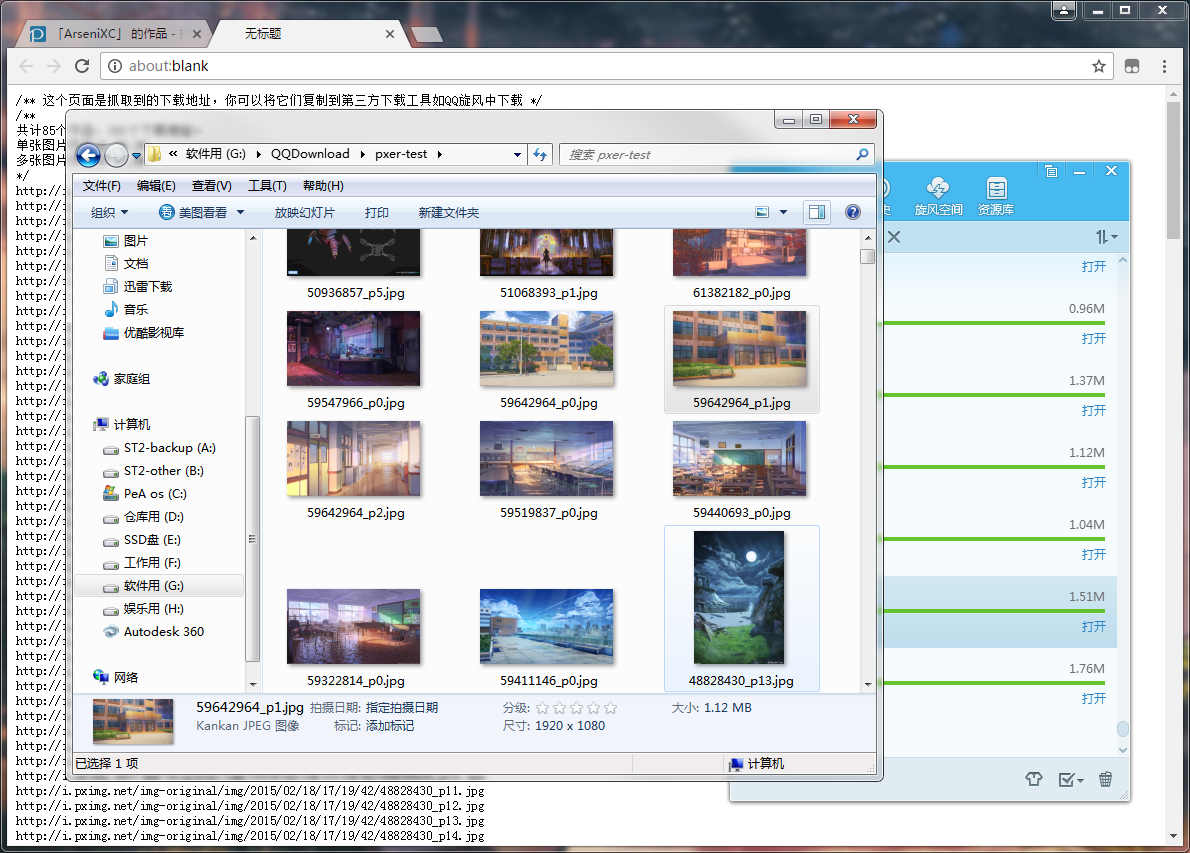Expand breadcrumb overflow chevron «
This screenshot has width=1190, height=853.
[173, 154]
